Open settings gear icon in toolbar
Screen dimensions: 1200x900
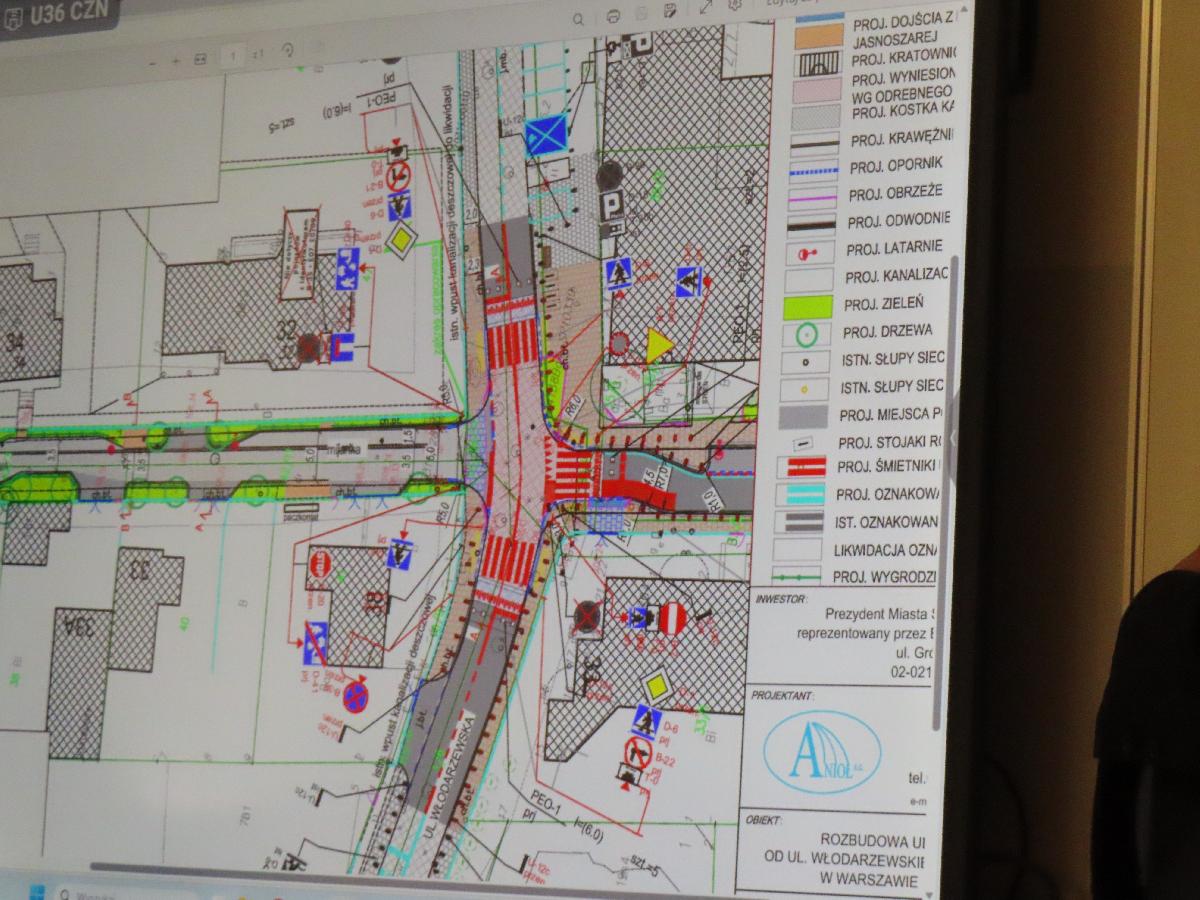[736, 4]
